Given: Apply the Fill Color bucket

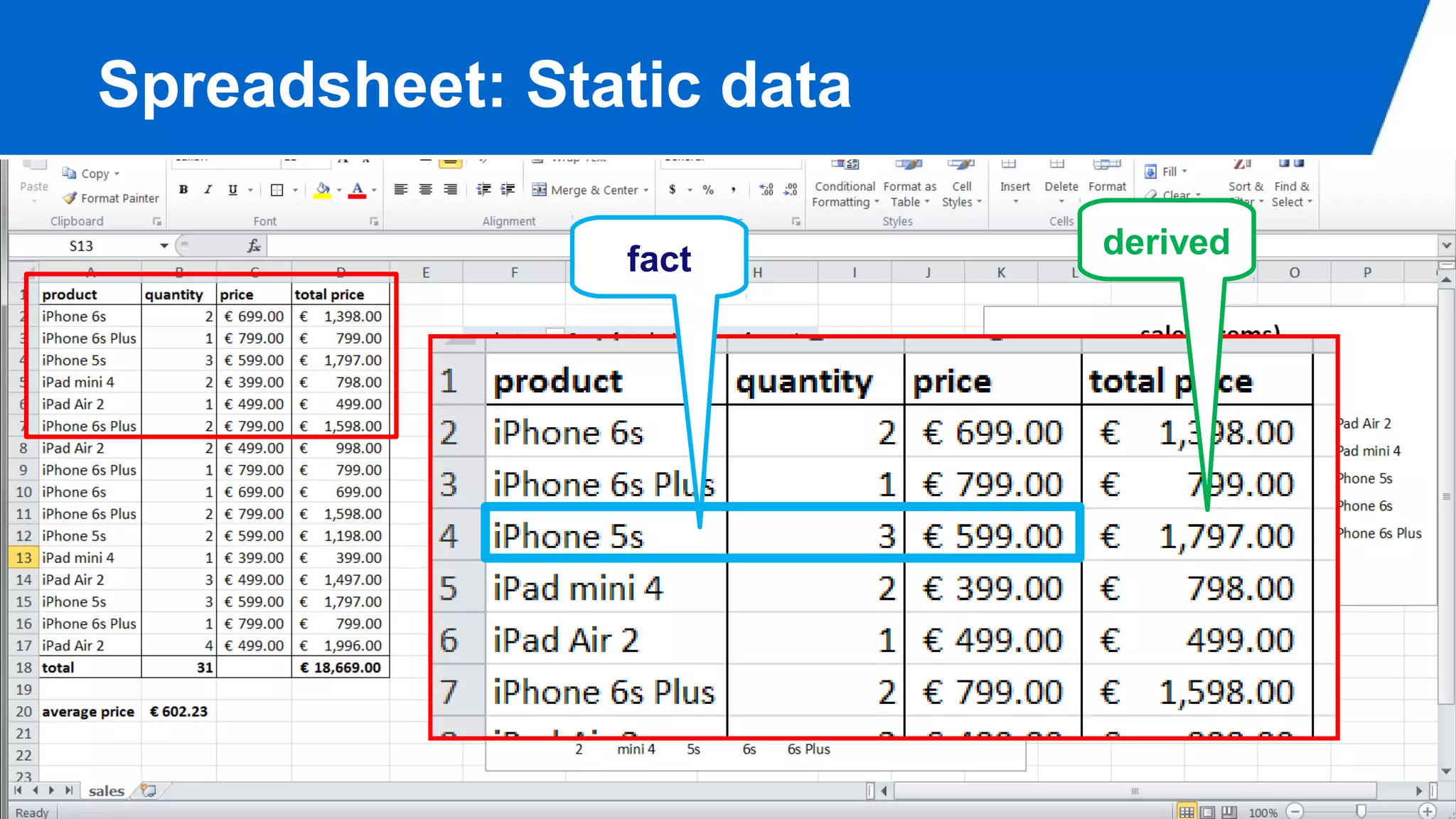Looking at the screenshot, I should [x=323, y=190].
